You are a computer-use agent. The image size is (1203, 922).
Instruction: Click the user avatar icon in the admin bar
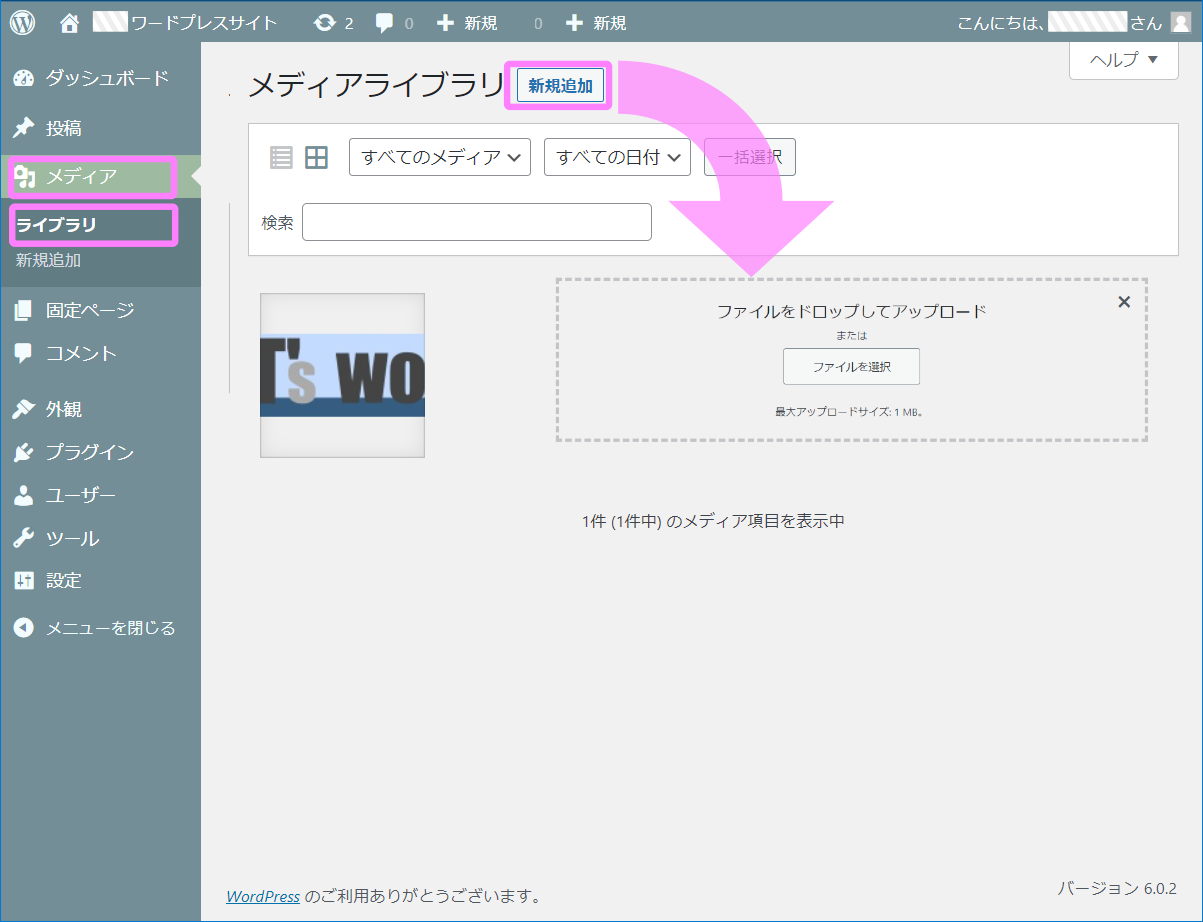tap(1181, 21)
